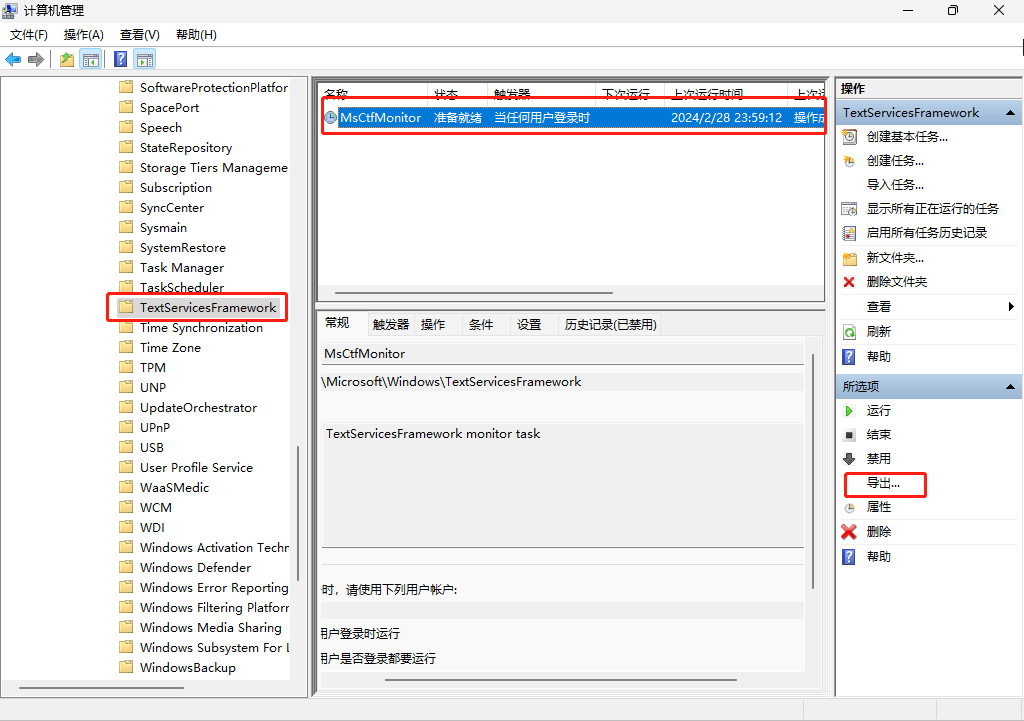
Task: Expand the 查看 submenu arrow
Action: pos(1010,307)
